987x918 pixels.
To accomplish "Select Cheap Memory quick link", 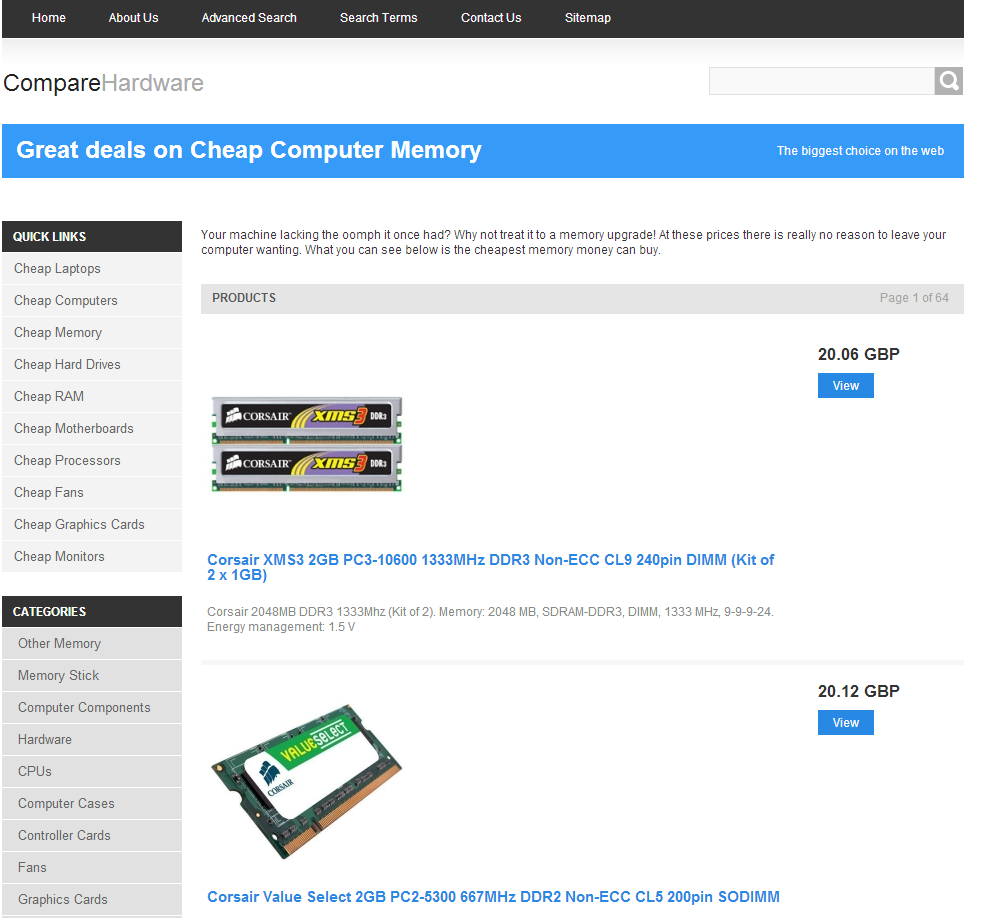I will click(92, 332).
